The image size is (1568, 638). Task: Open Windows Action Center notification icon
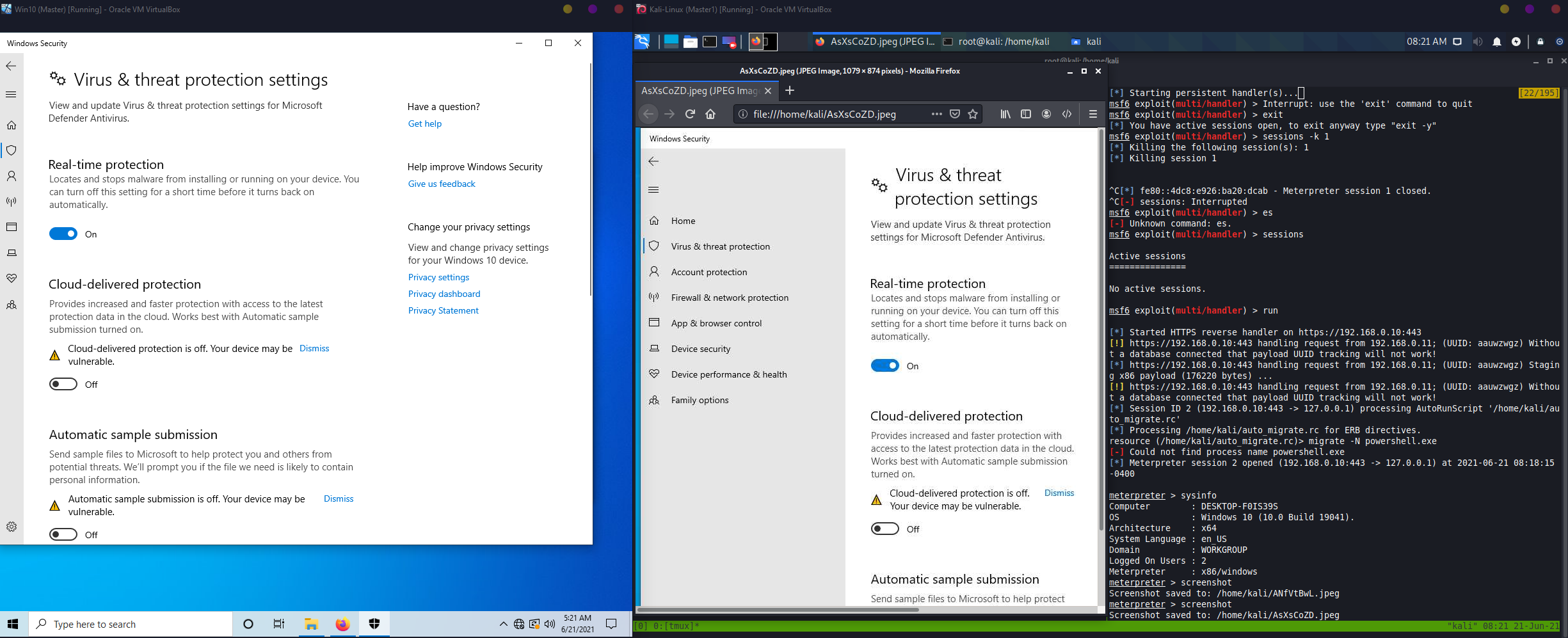[611, 624]
